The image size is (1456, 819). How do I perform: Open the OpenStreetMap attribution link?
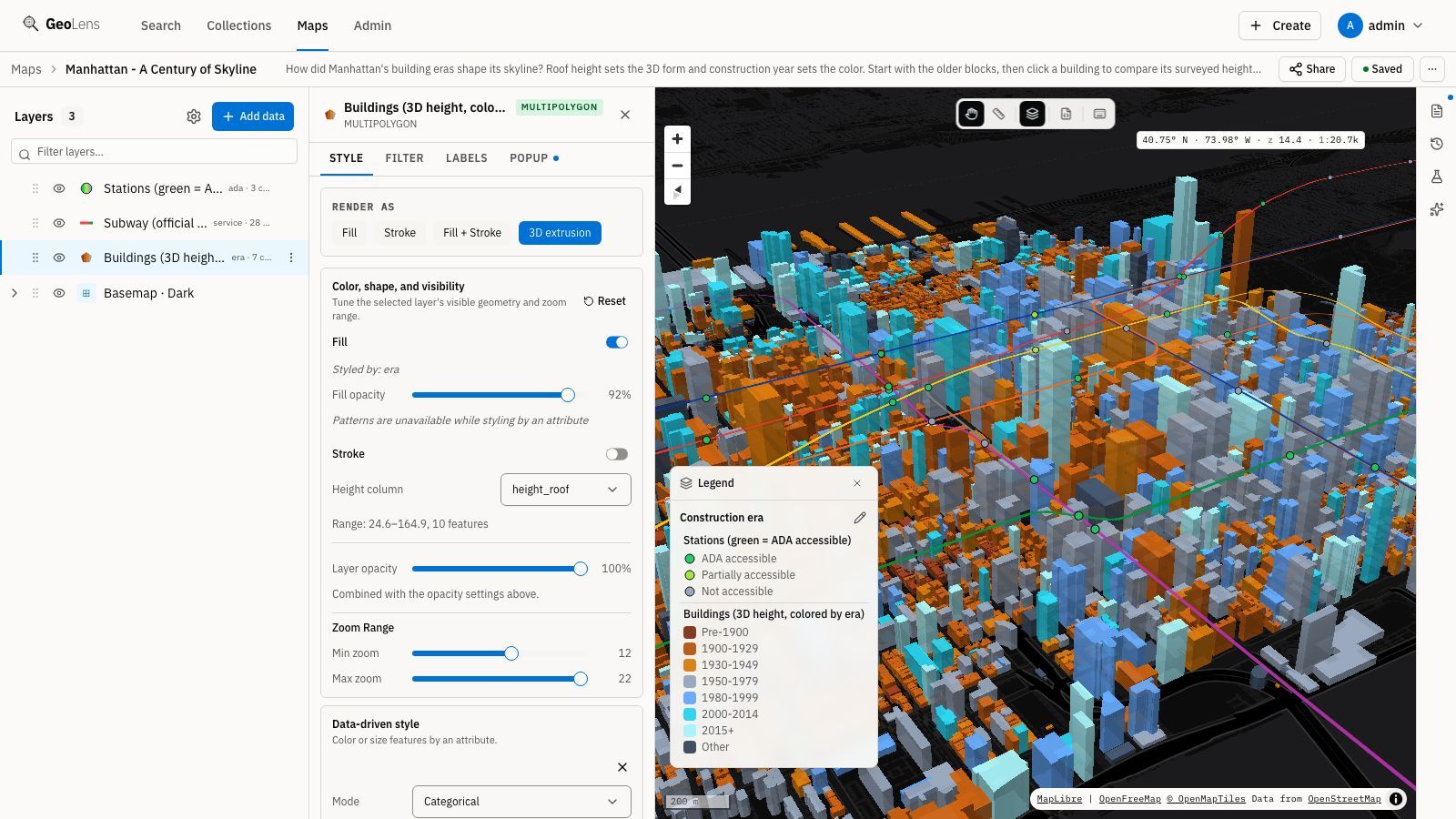[x=1344, y=799]
